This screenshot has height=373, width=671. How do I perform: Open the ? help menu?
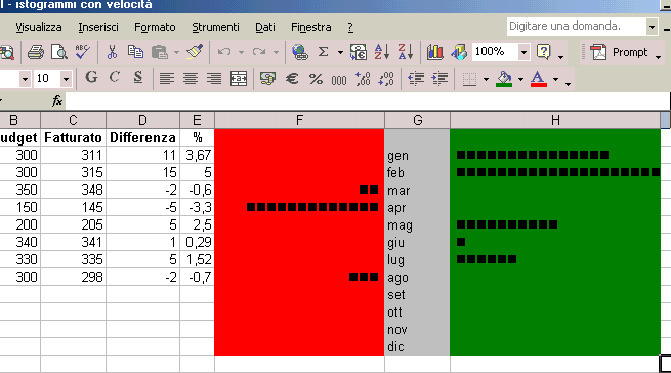(350, 27)
